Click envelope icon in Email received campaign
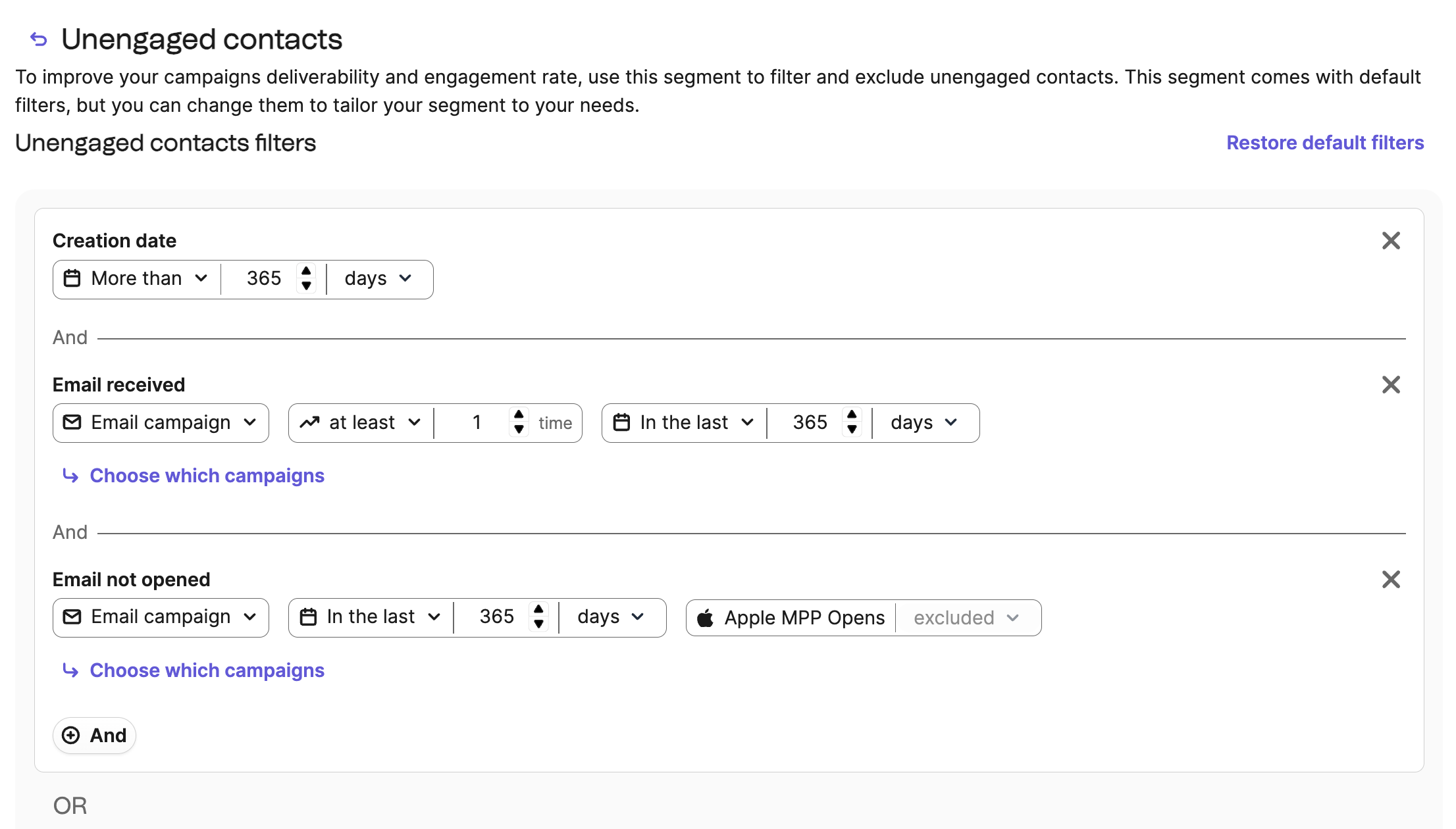Viewport: 1456px width, 829px height. 72,423
